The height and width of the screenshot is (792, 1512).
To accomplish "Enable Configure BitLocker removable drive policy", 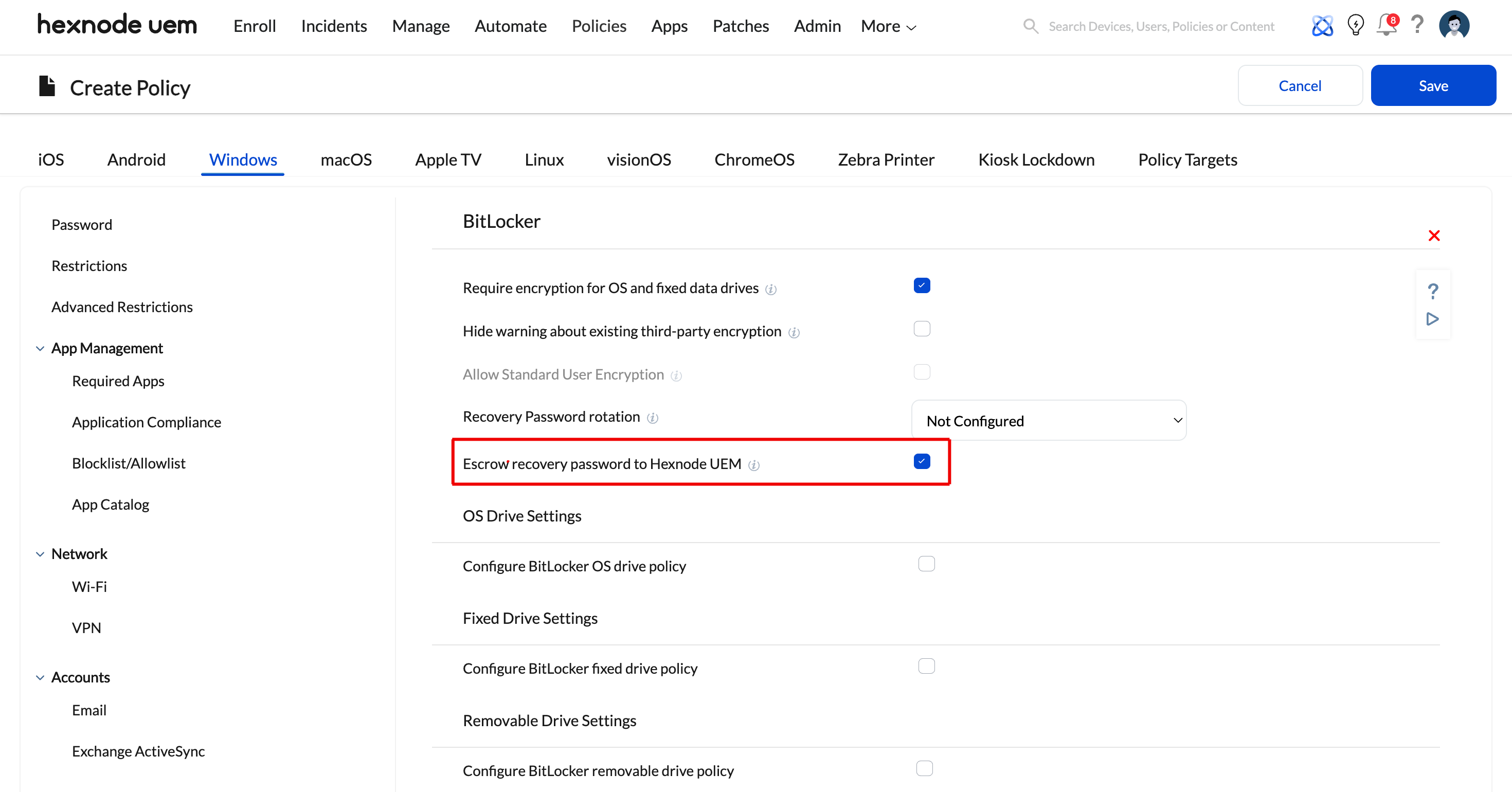I will [925, 768].
